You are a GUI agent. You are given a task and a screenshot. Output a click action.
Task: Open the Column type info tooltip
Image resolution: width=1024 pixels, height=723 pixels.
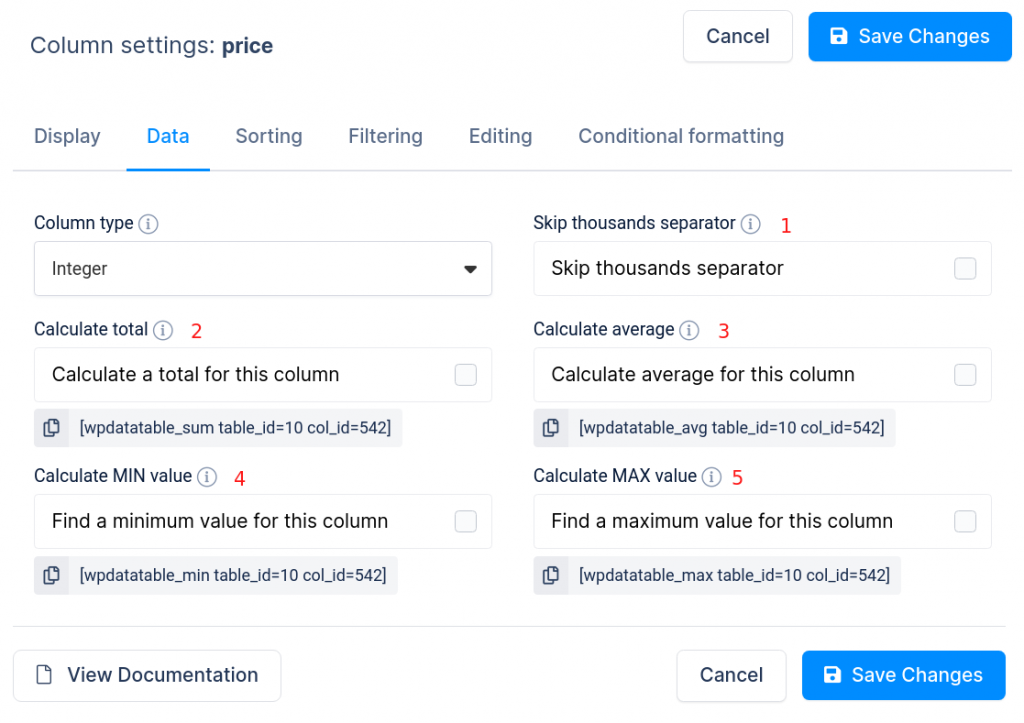coord(148,224)
